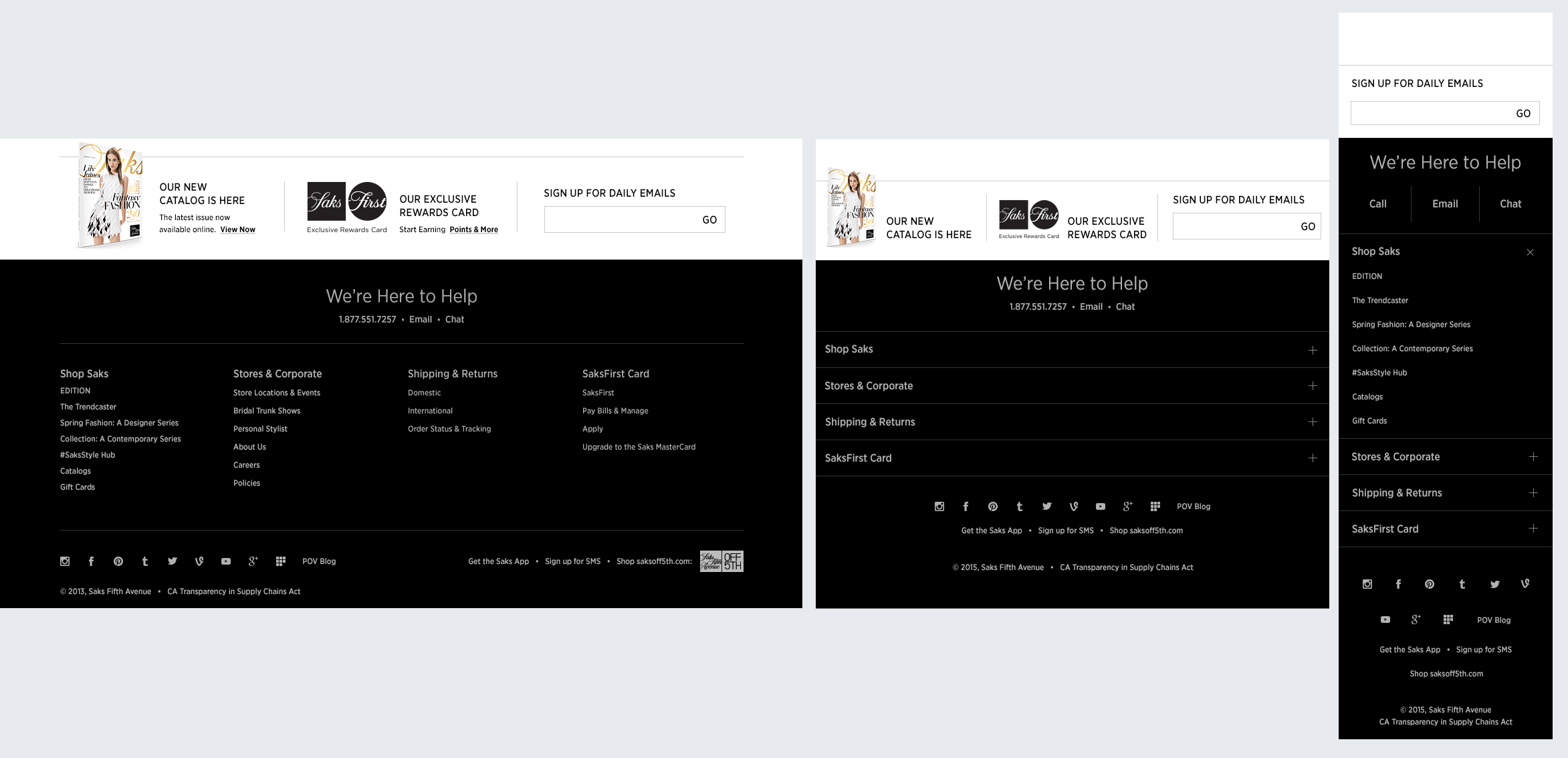Viewport: 1568px width, 758px height.
Task: Open YouTube icon in the narrow mobile footer
Action: tap(1385, 620)
